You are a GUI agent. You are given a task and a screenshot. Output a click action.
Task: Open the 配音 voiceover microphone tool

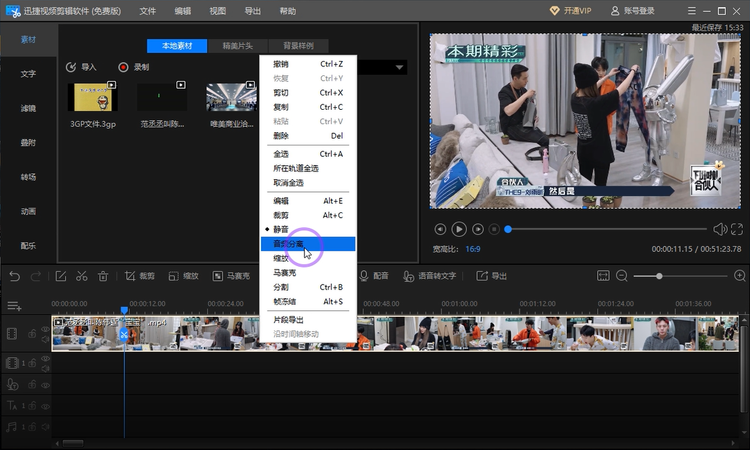click(374, 276)
